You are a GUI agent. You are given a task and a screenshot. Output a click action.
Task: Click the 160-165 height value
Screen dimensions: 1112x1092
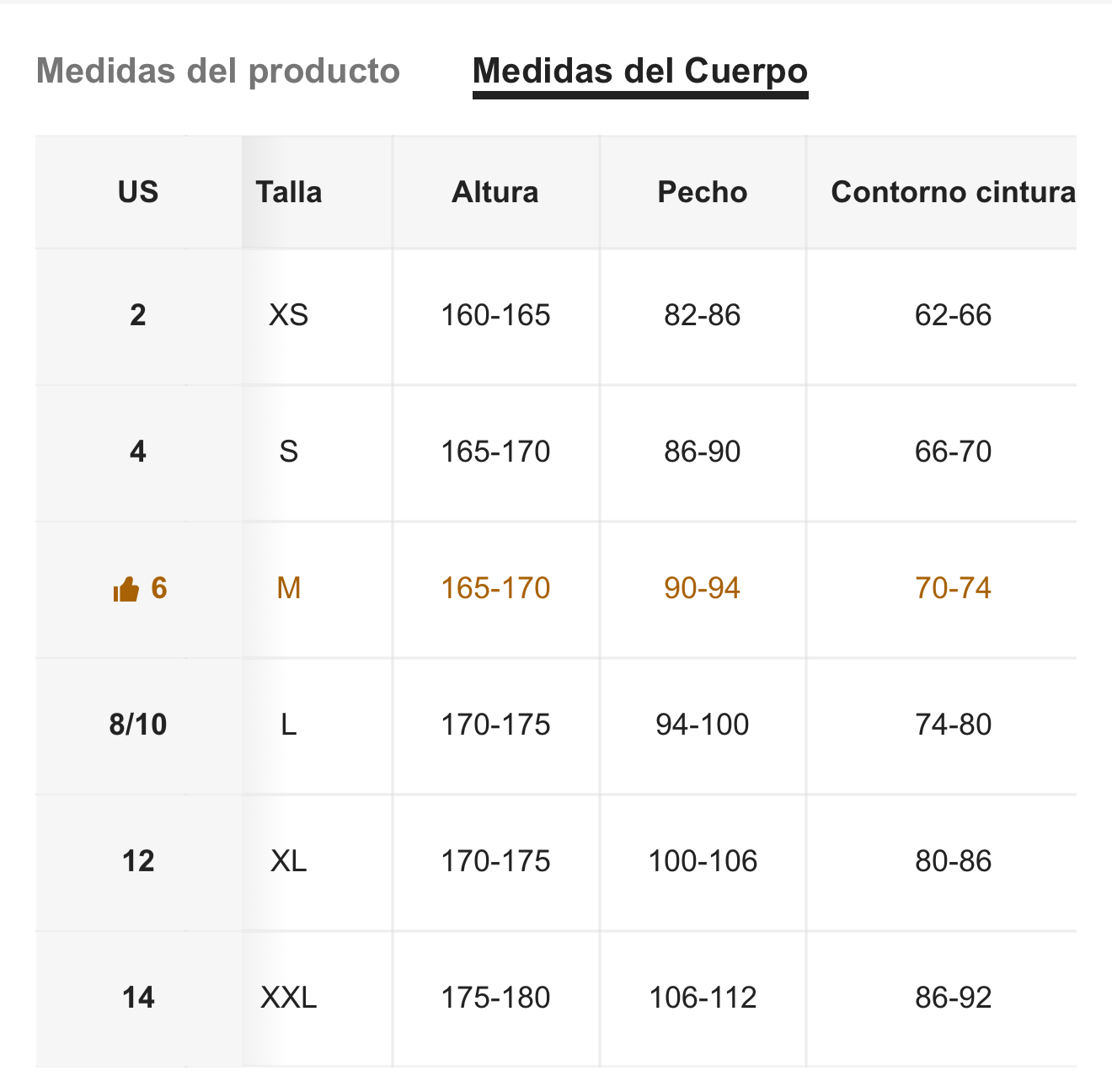[495, 315]
